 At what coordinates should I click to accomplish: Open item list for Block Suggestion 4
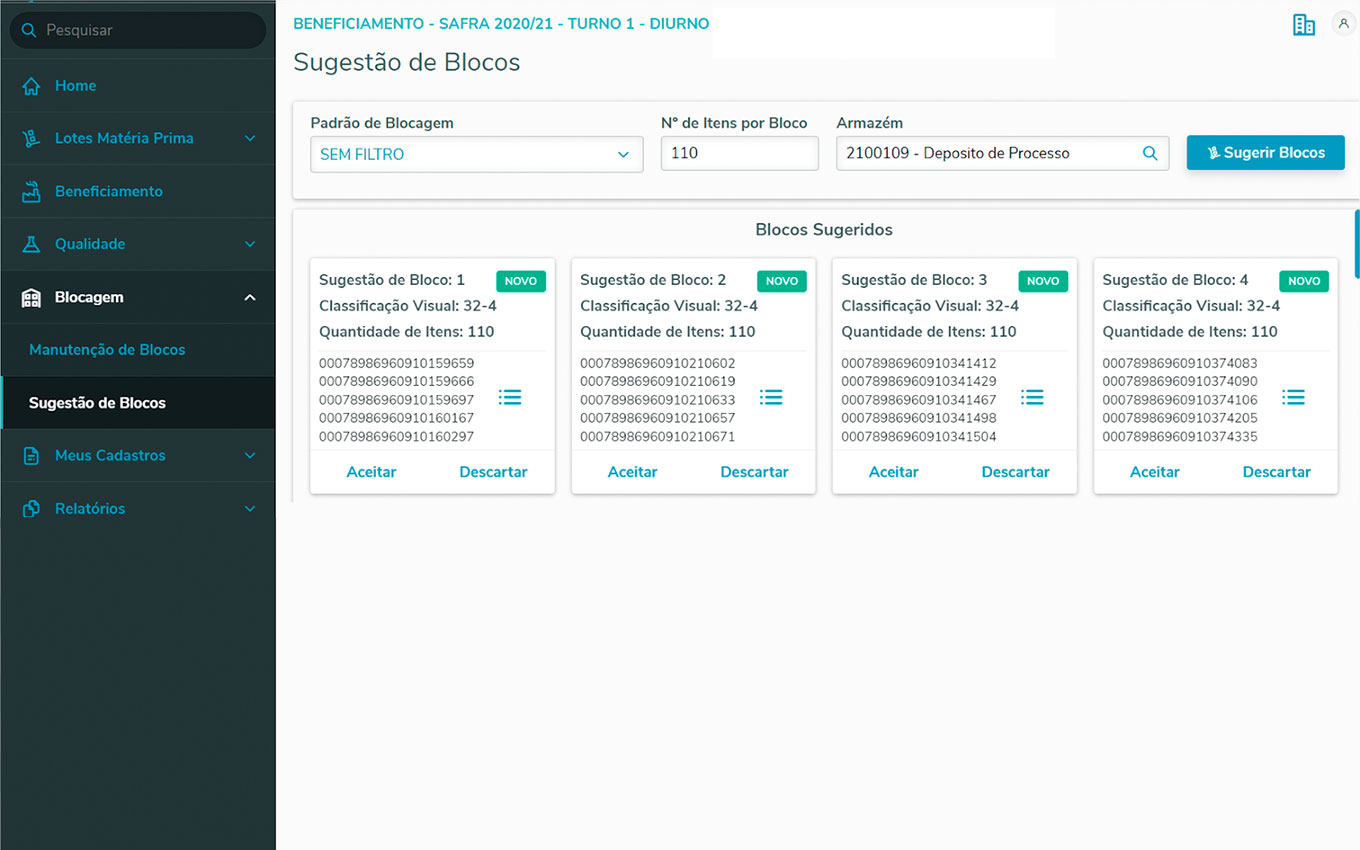coord(1293,398)
